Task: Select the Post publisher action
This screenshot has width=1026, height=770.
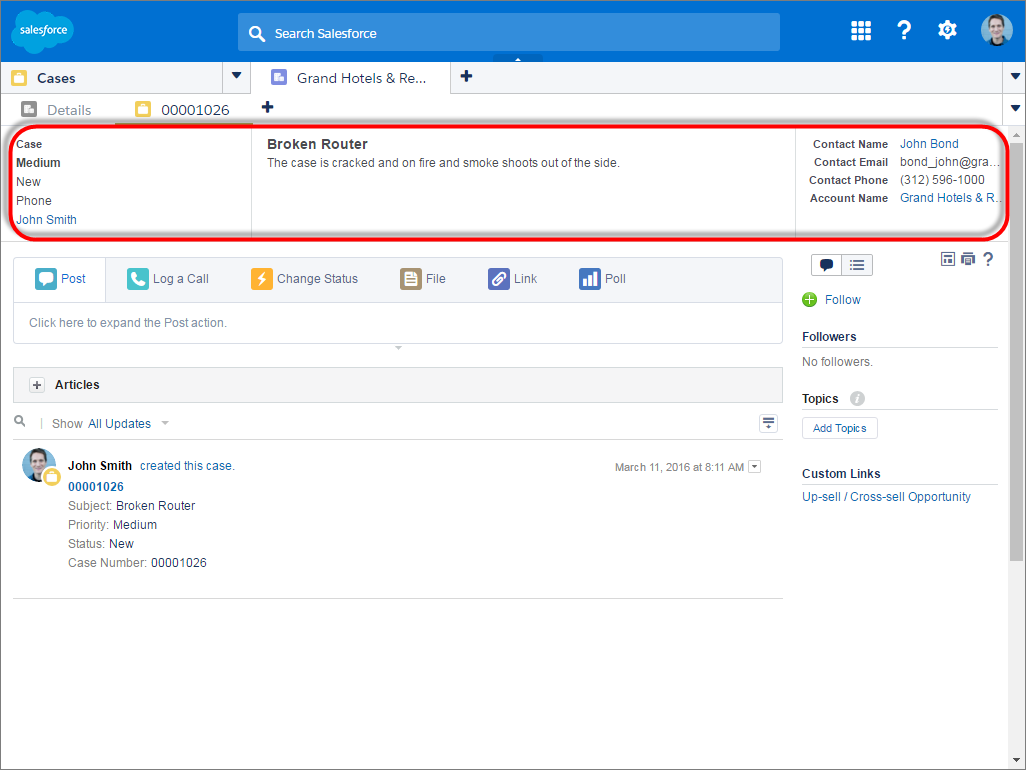Action: tap(60, 279)
